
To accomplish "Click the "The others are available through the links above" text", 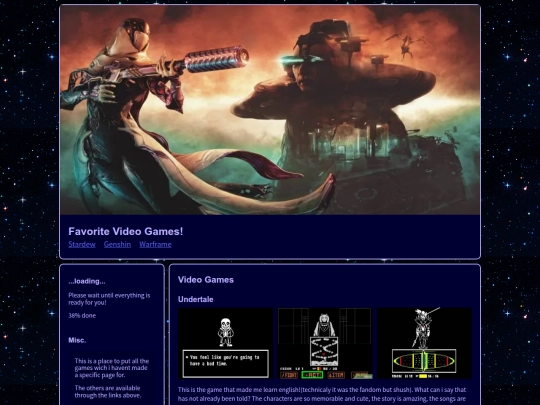I will pos(107,392).
